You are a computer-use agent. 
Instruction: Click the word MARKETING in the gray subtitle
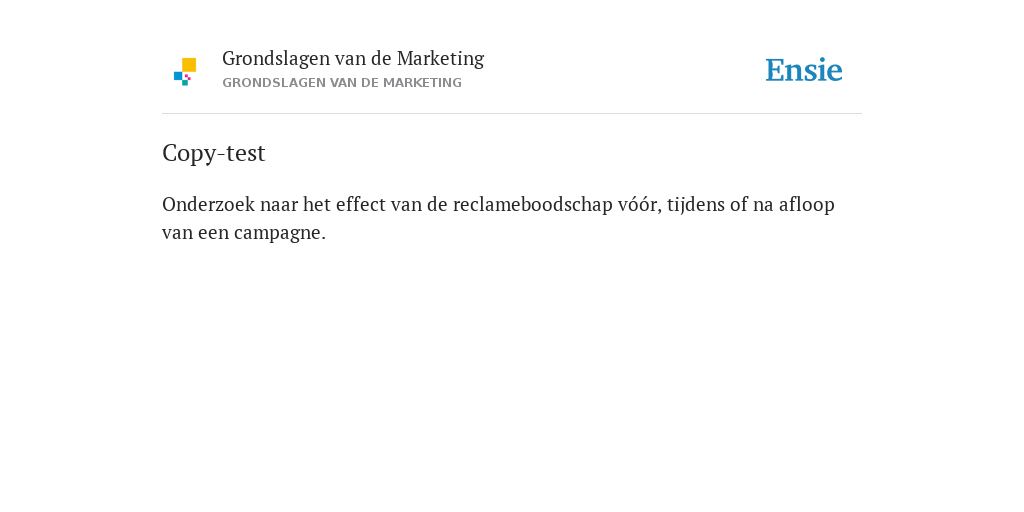tap(422, 83)
